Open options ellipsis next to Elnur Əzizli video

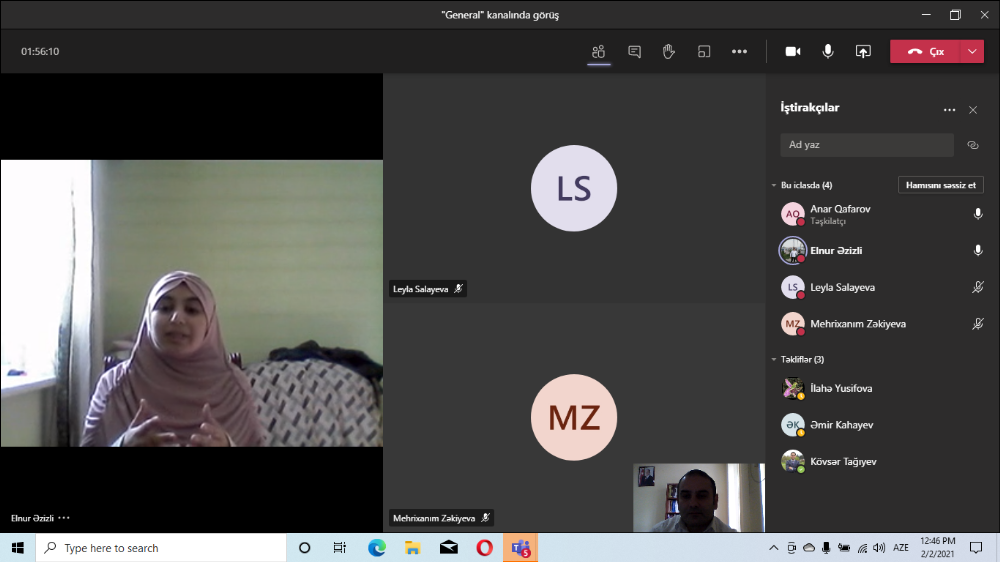pos(64,518)
